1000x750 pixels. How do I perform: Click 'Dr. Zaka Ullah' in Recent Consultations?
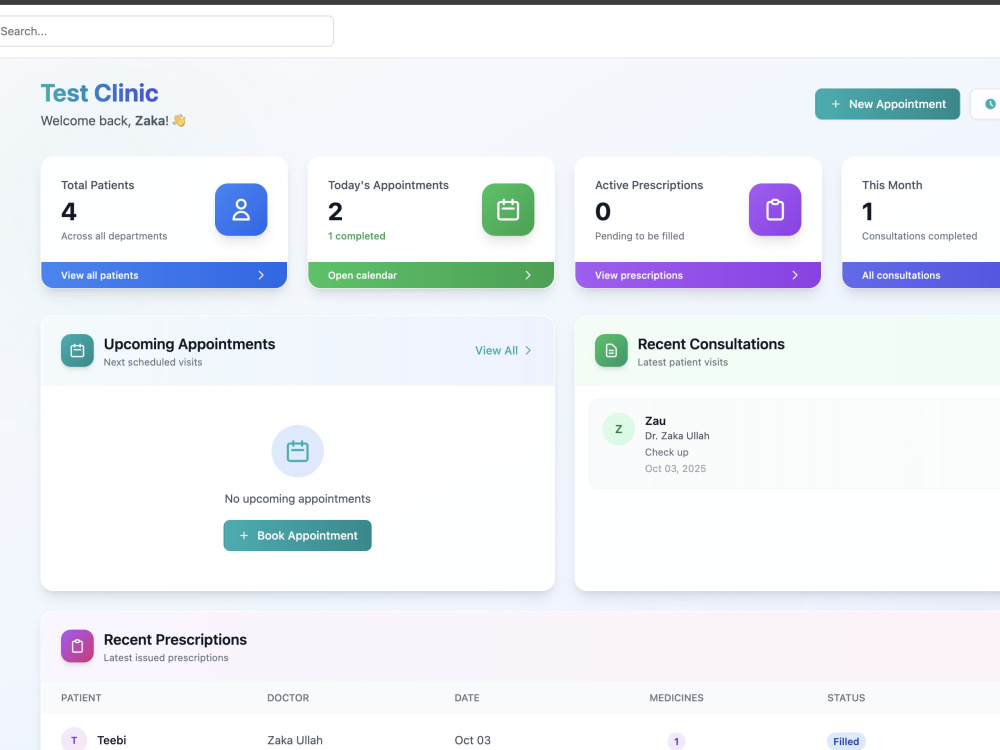[x=677, y=436]
